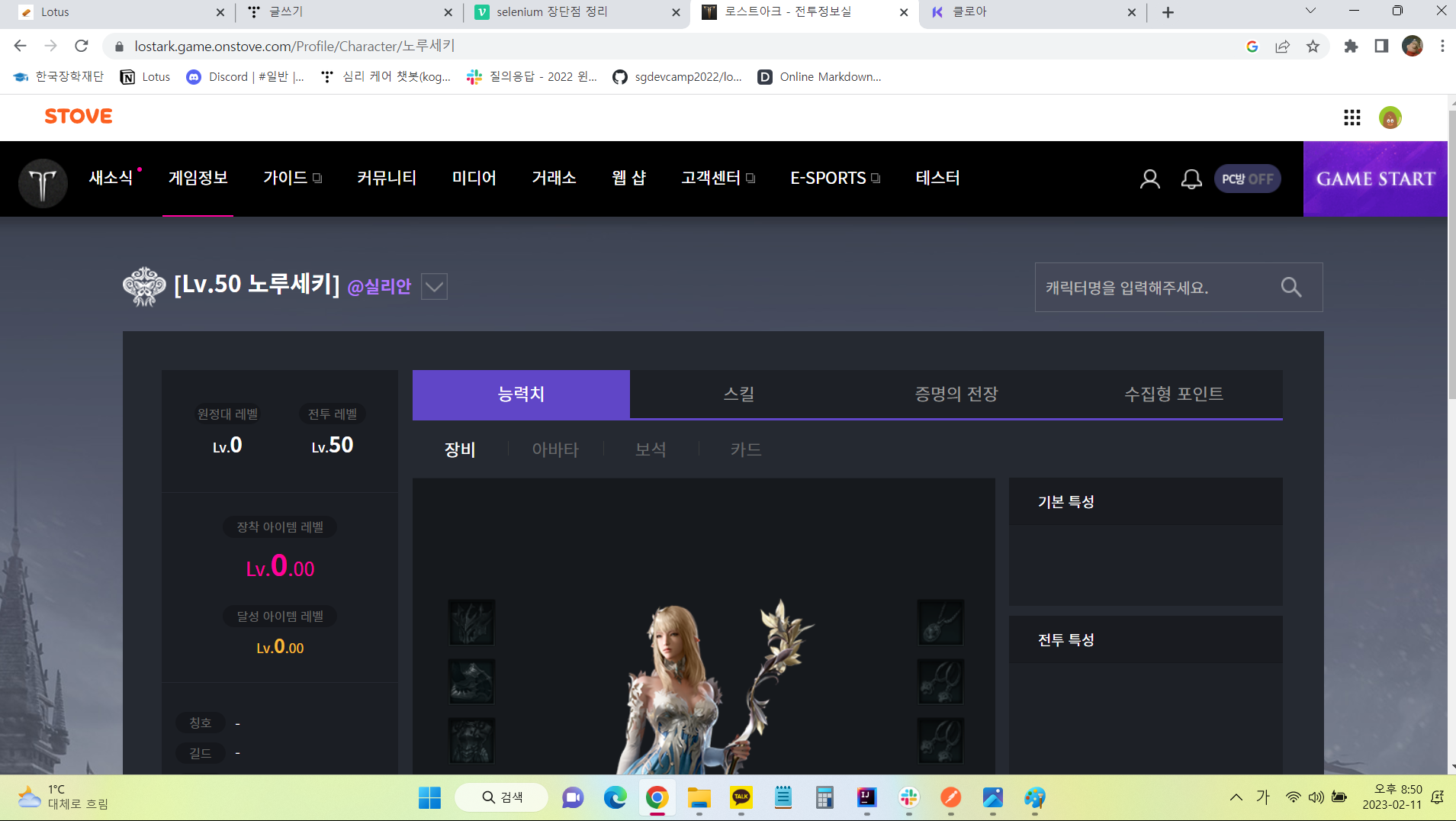The height and width of the screenshot is (821, 1456).
Task: Select the 카드 sub-tab
Action: 746,449
